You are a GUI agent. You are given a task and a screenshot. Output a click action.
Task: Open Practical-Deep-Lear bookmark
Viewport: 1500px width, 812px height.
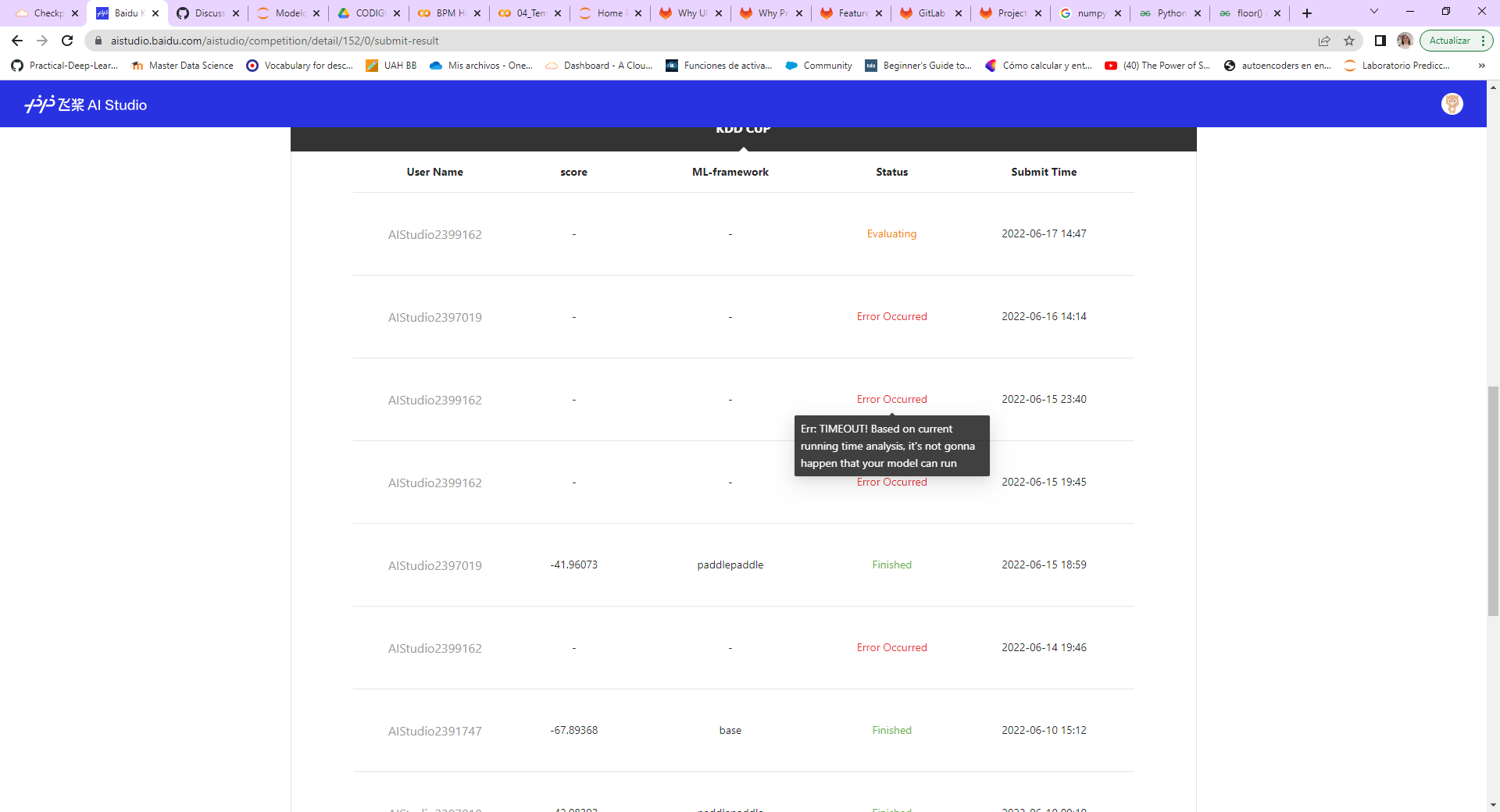(65, 66)
